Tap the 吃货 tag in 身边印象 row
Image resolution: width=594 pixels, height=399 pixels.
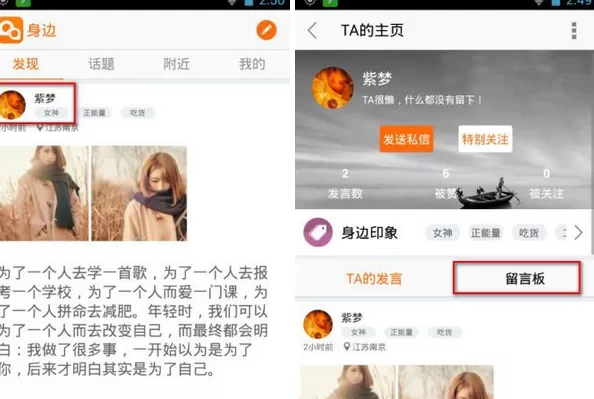[529, 233]
